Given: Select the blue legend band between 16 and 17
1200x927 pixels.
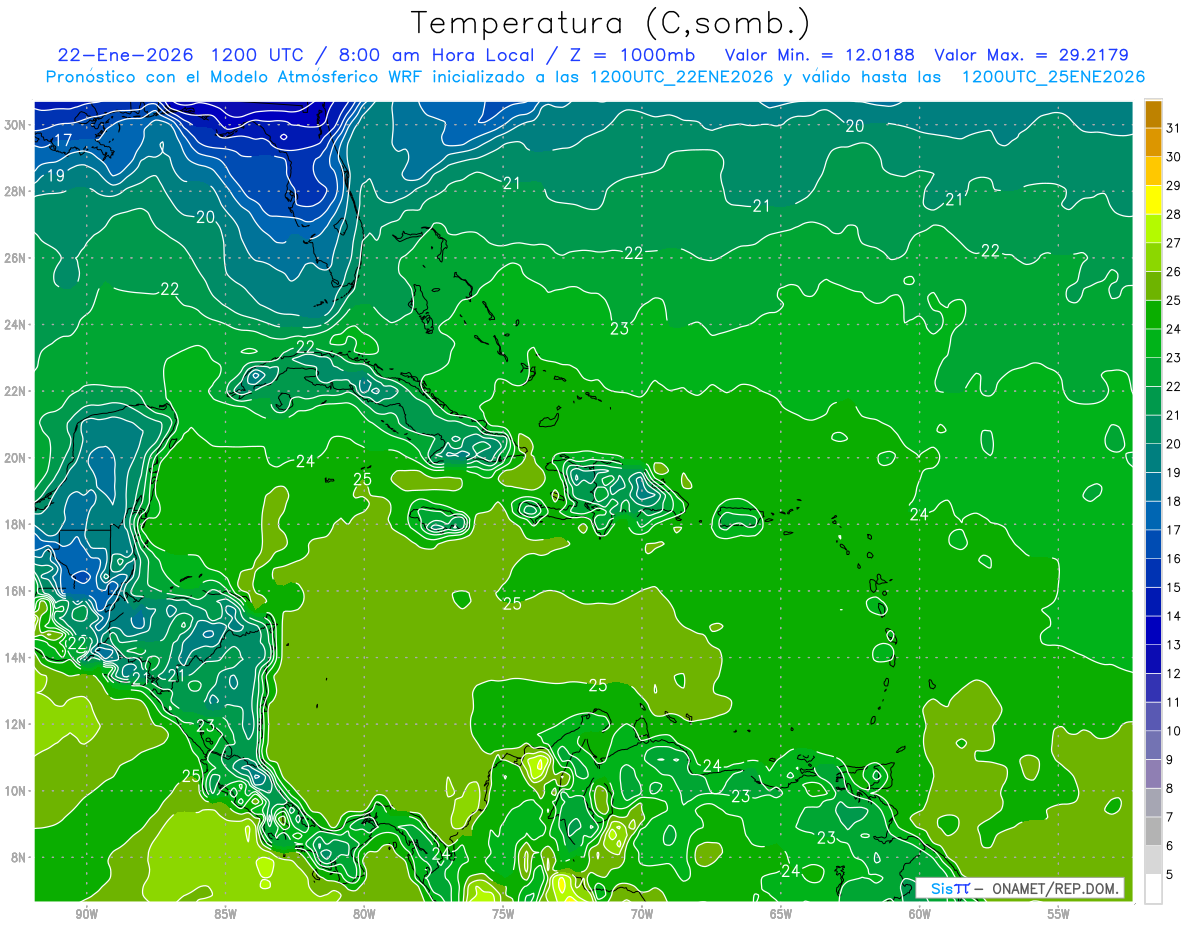Looking at the screenshot, I should [x=1153, y=545].
